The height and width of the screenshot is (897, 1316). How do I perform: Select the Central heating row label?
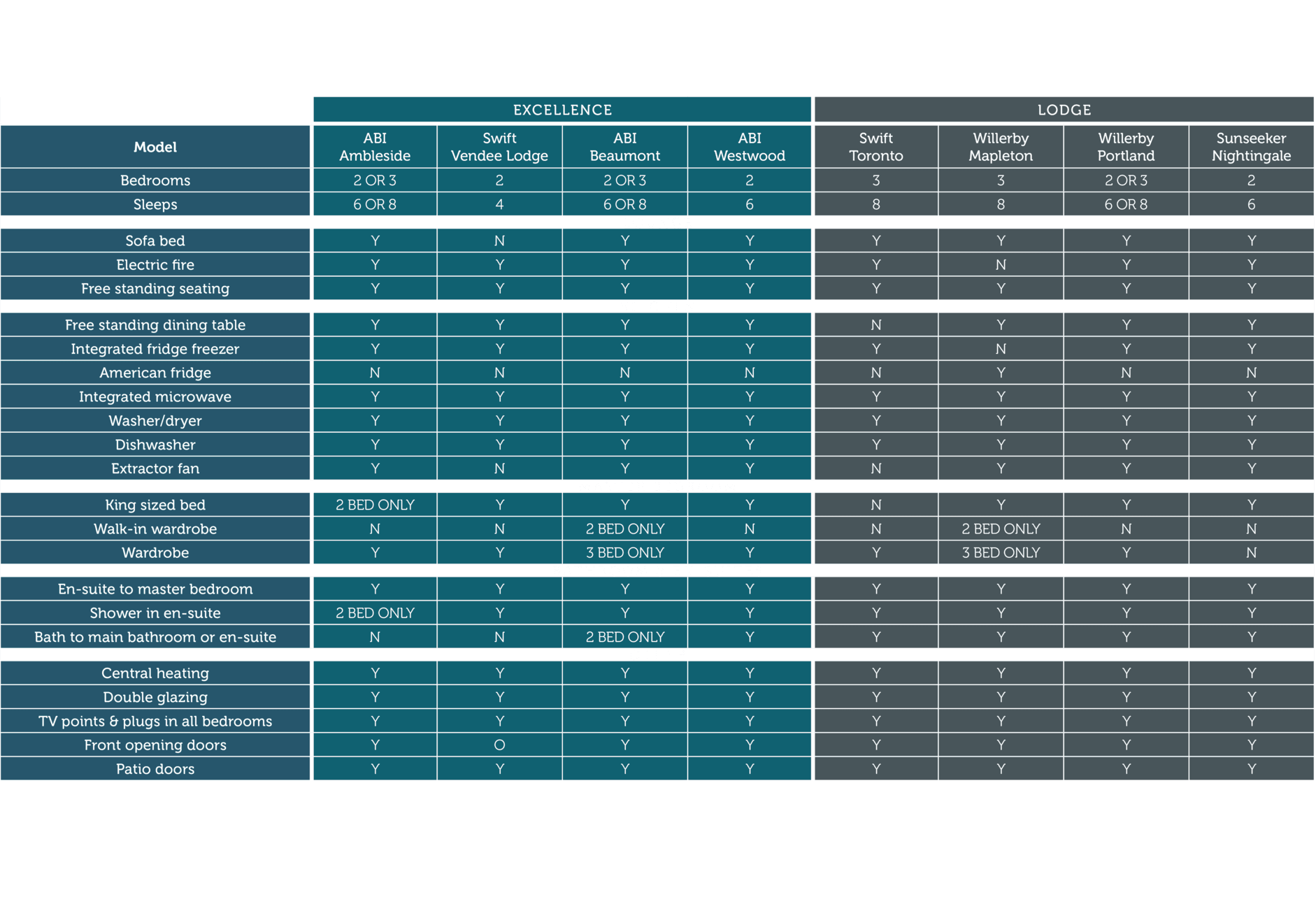tap(155, 673)
